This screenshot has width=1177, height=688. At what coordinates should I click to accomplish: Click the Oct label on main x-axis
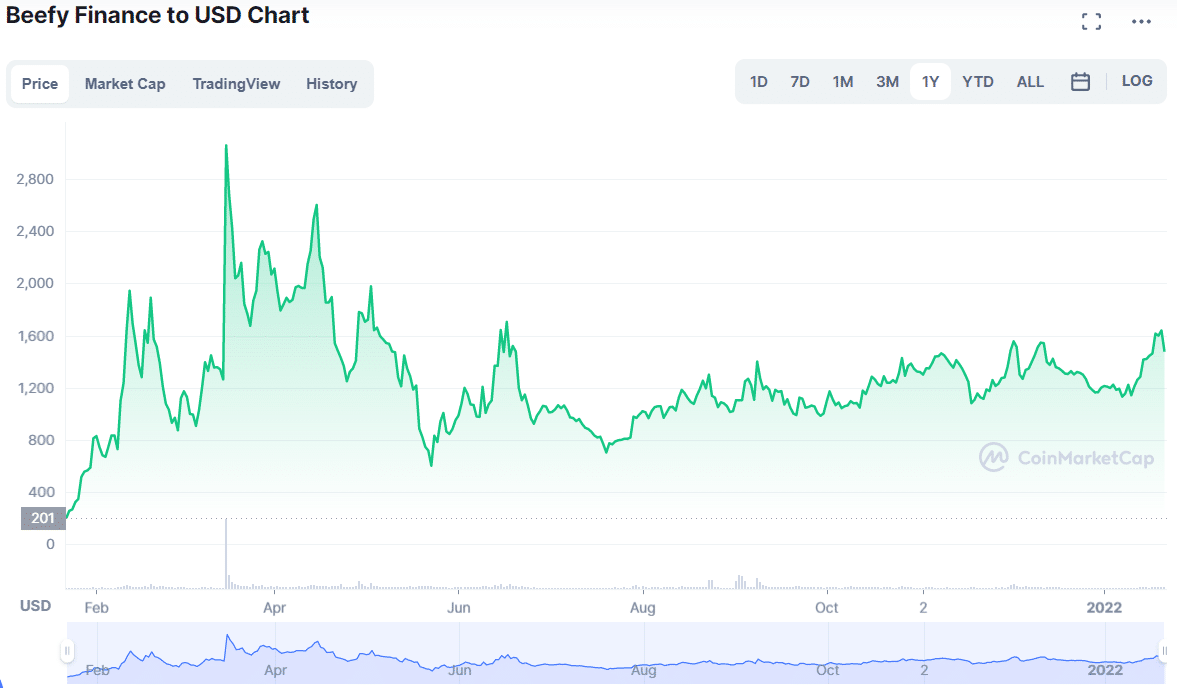[x=826, y=608]
